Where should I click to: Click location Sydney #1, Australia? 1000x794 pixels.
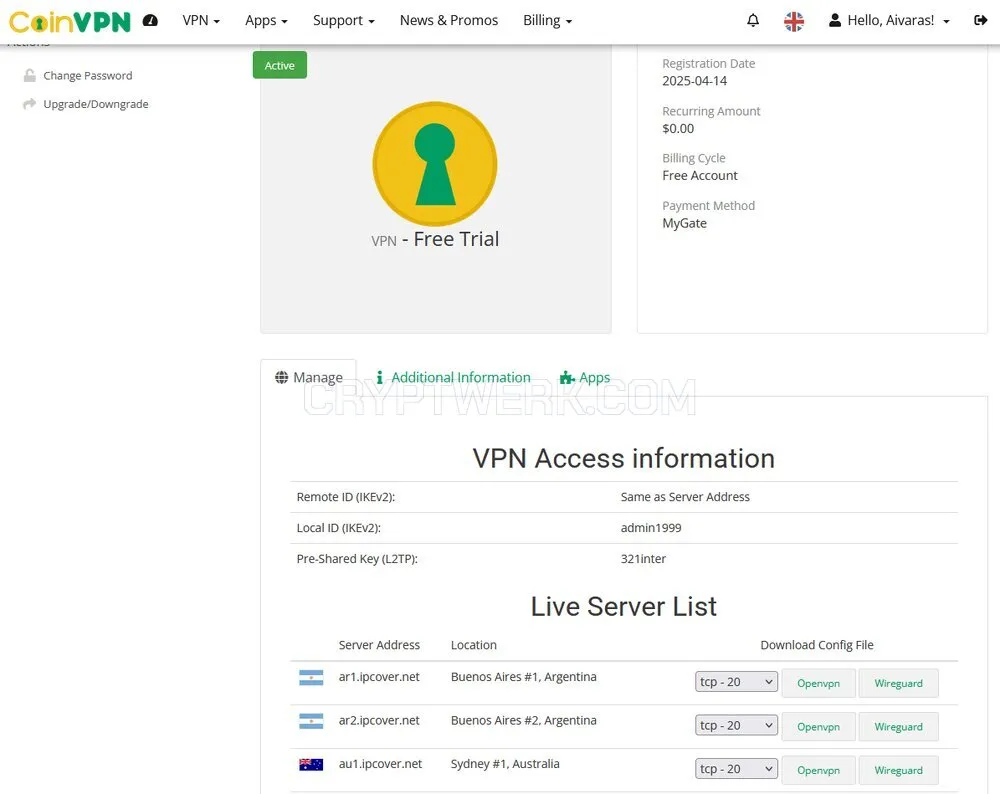(x=505, y=763)
